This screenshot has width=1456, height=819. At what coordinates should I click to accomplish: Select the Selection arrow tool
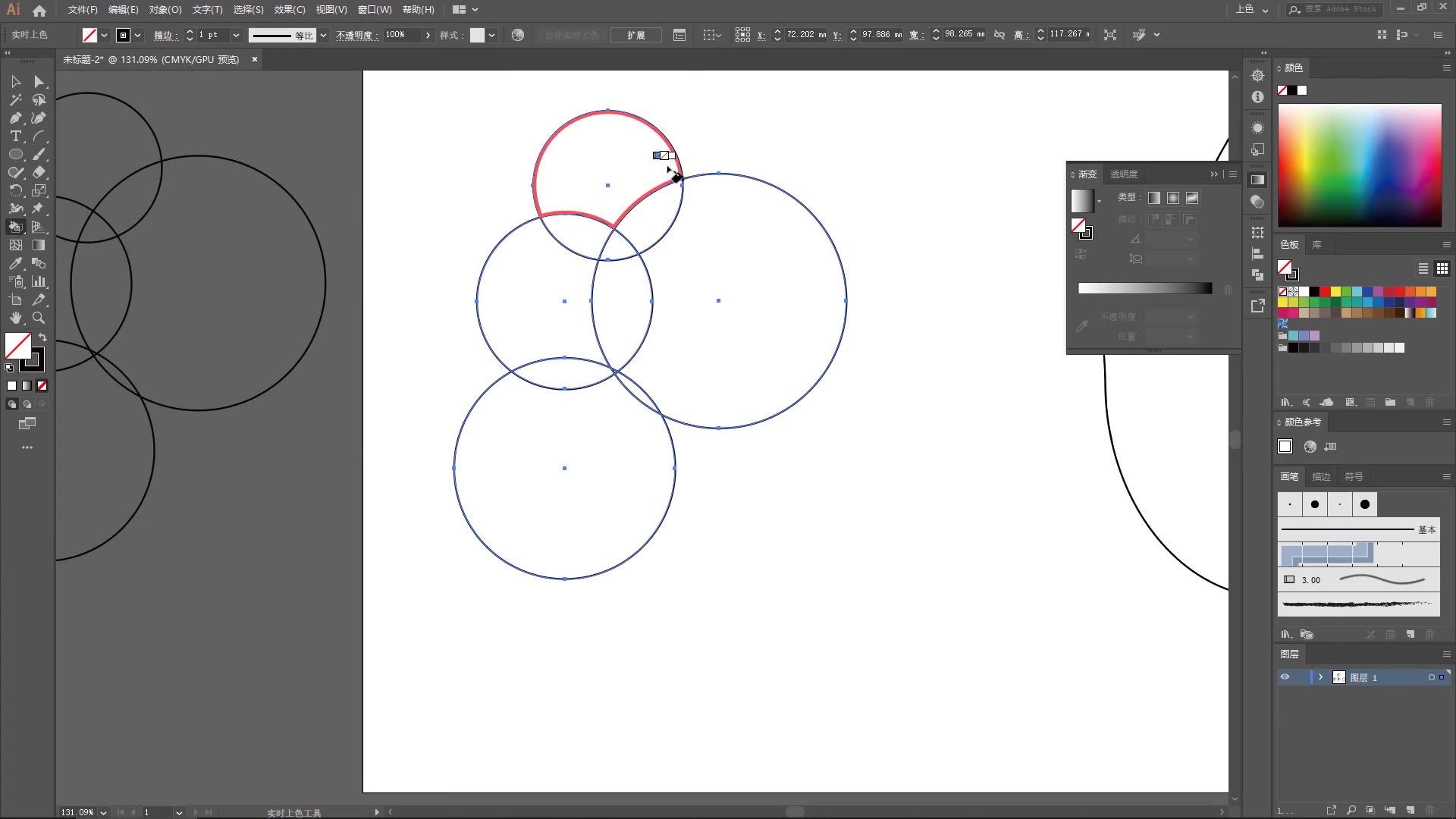tap(15, 81)
